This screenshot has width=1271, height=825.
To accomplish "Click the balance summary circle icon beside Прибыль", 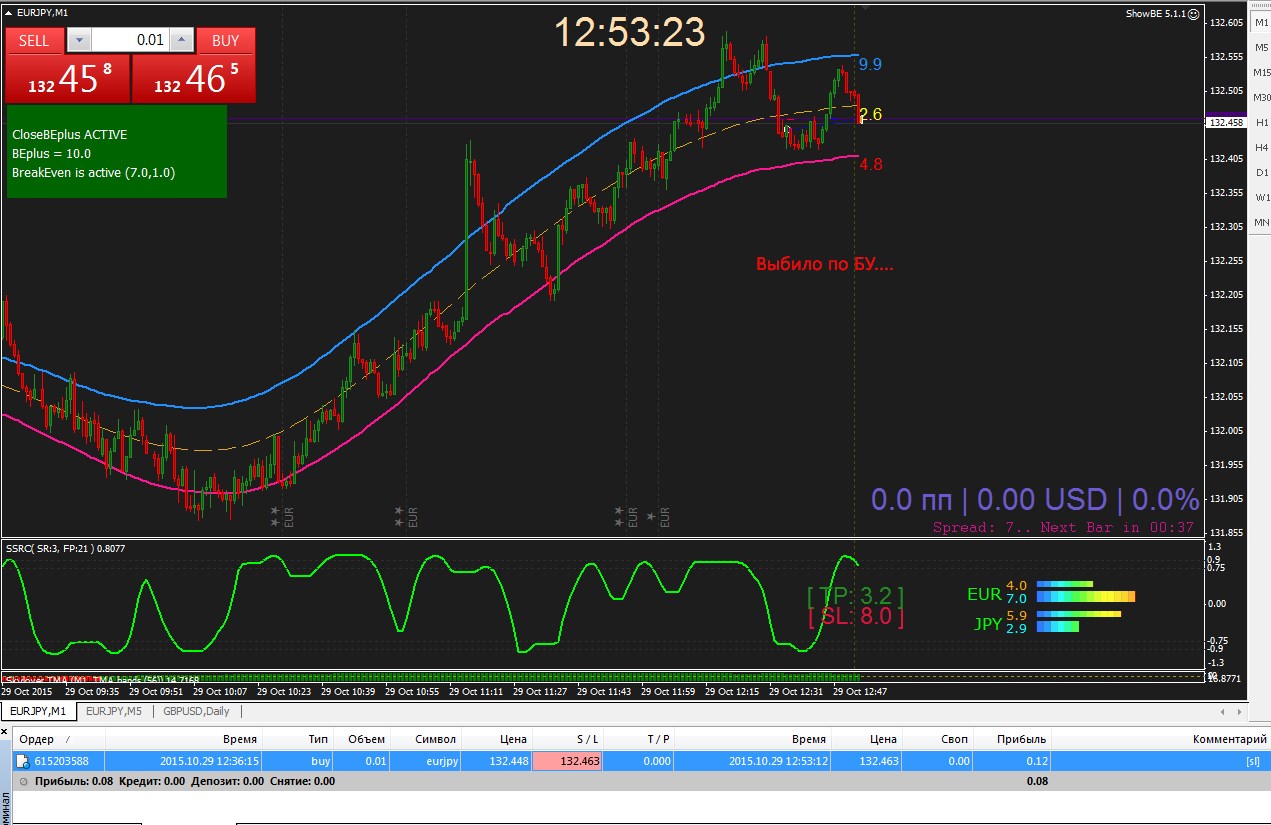I will click(x=24, y=781).
